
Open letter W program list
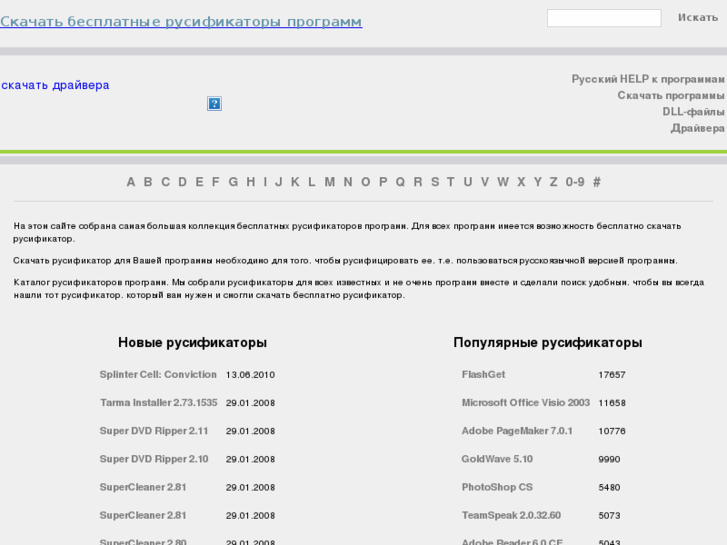(503, 182)
